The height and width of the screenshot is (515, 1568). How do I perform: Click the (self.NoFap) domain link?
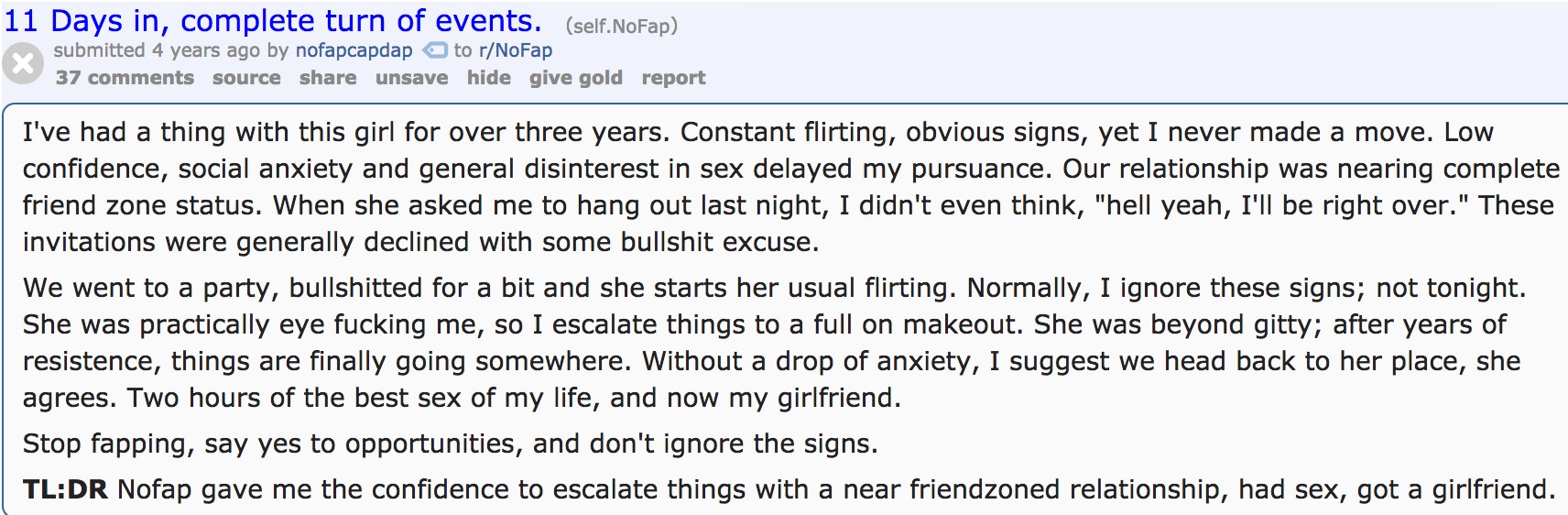[621, 26]
